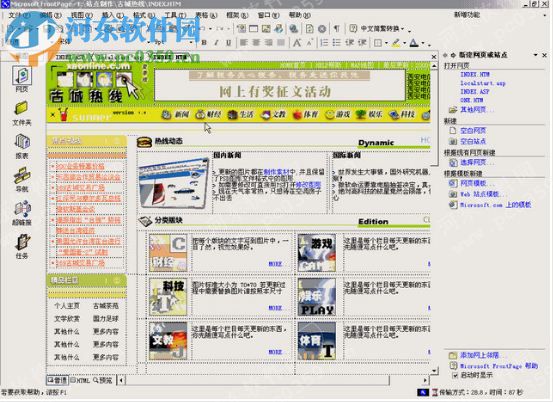Click the insert table icon in toolbar
The height and width of the screenshot is (402, 553).
(253, 28)
